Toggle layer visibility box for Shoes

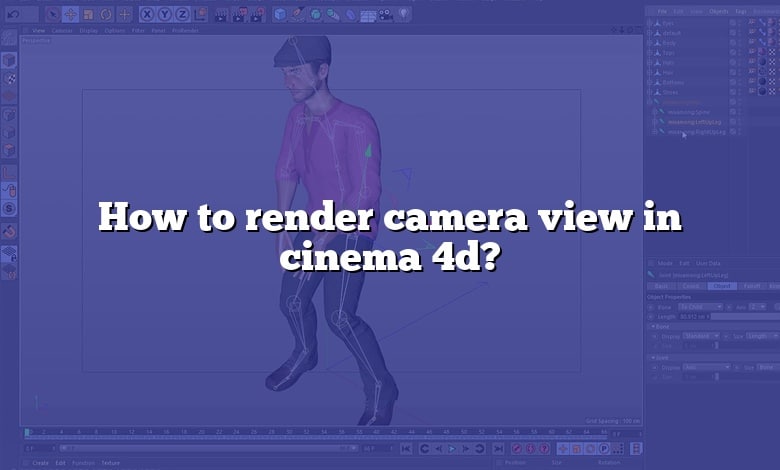733,92
